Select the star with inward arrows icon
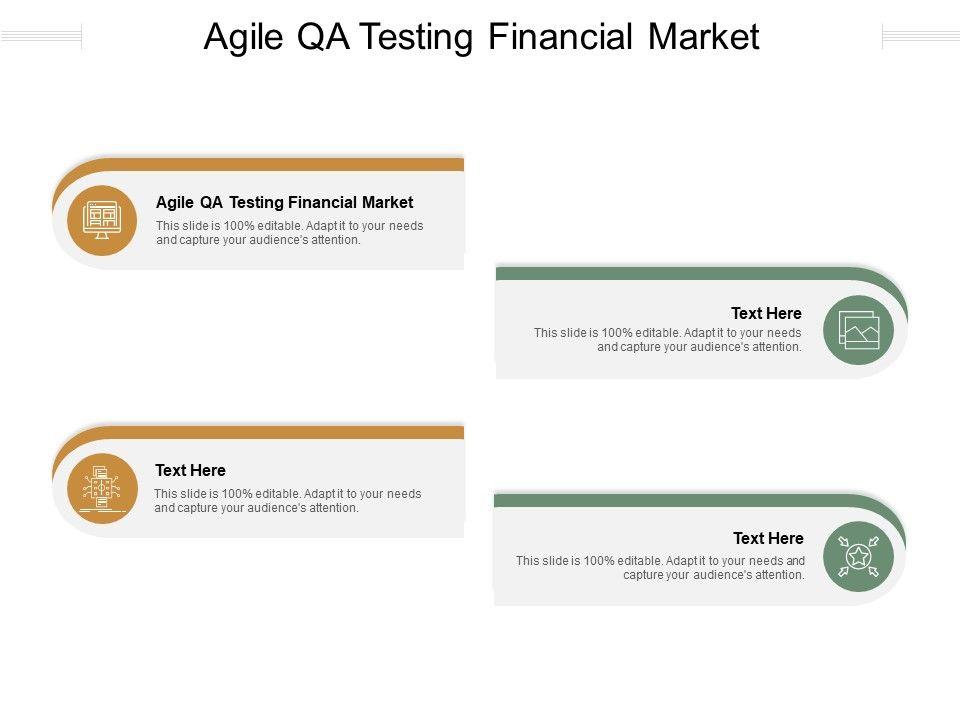The image size is (960, 720). [858, 557]
